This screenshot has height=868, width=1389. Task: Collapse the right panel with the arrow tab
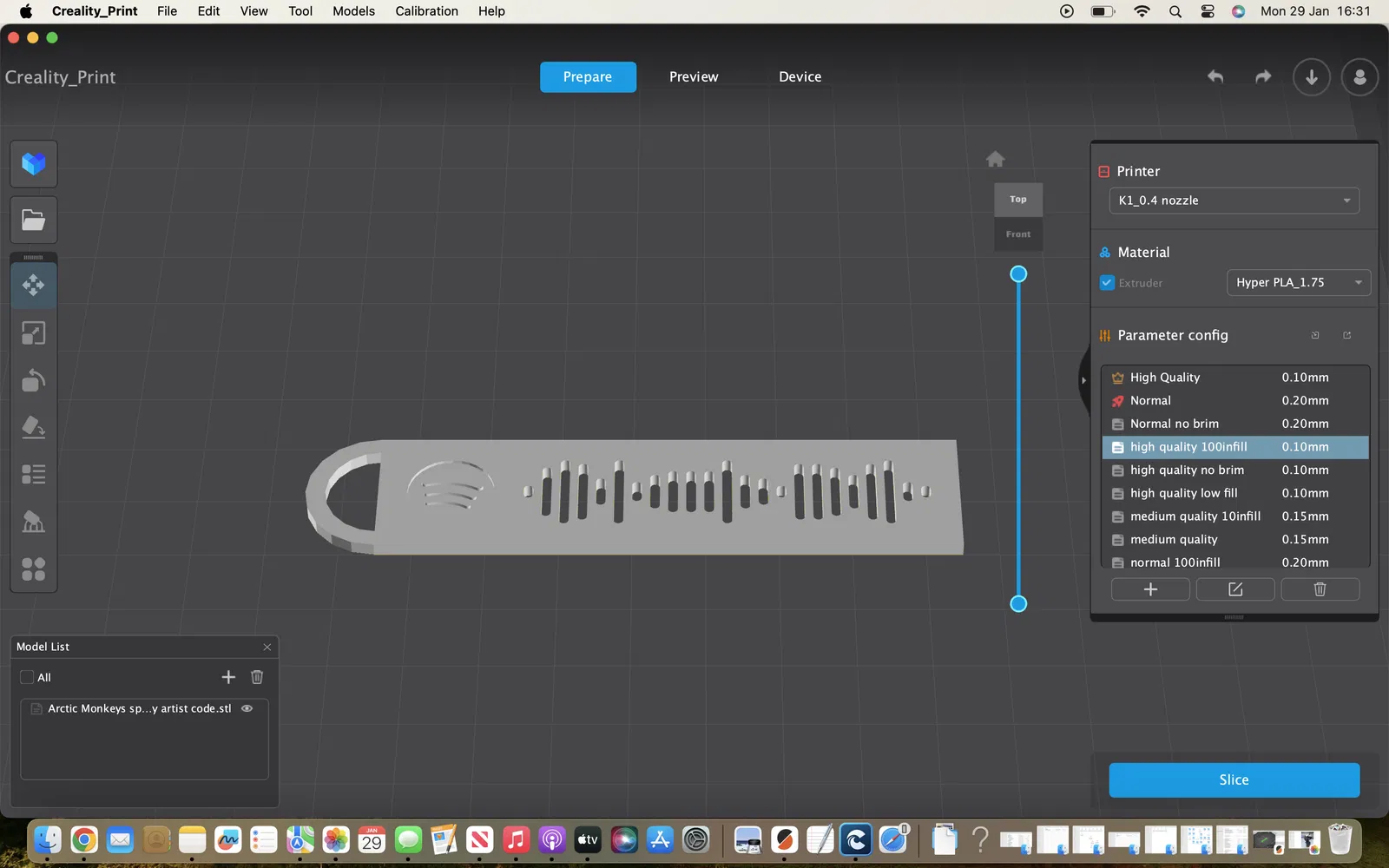click(1083, 380)
